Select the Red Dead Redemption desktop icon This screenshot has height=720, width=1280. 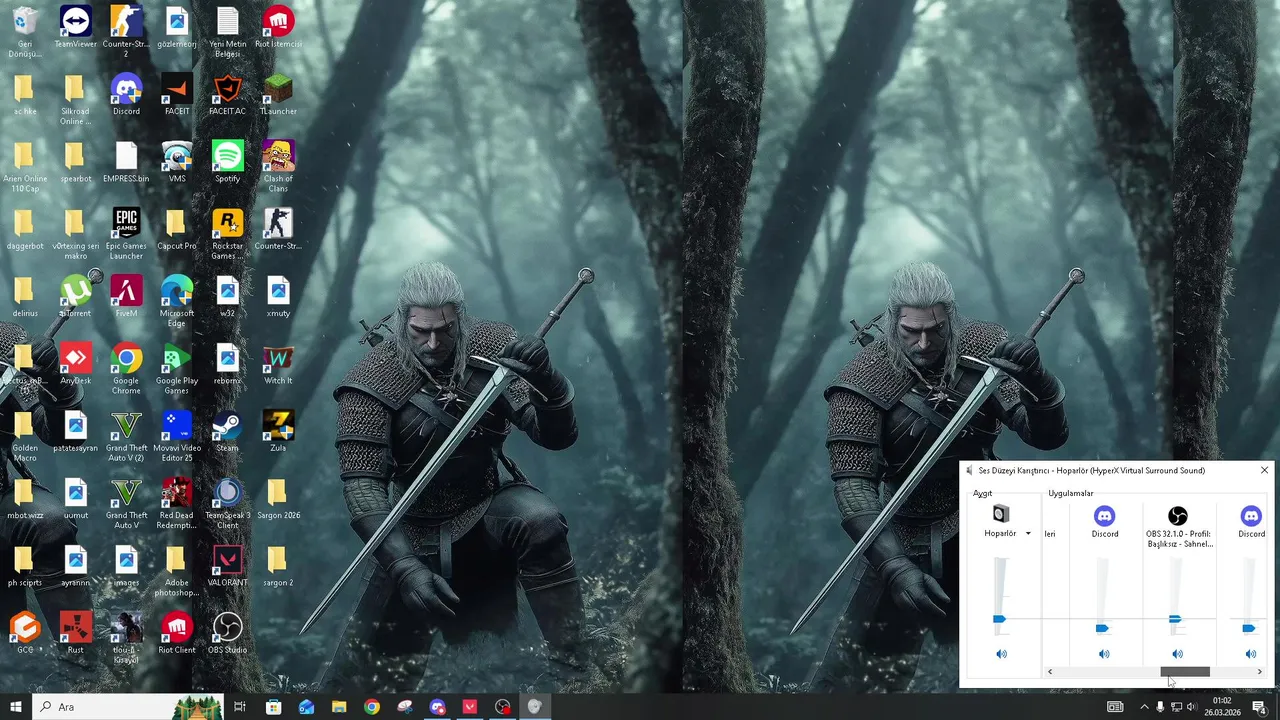tap(177, 503)
